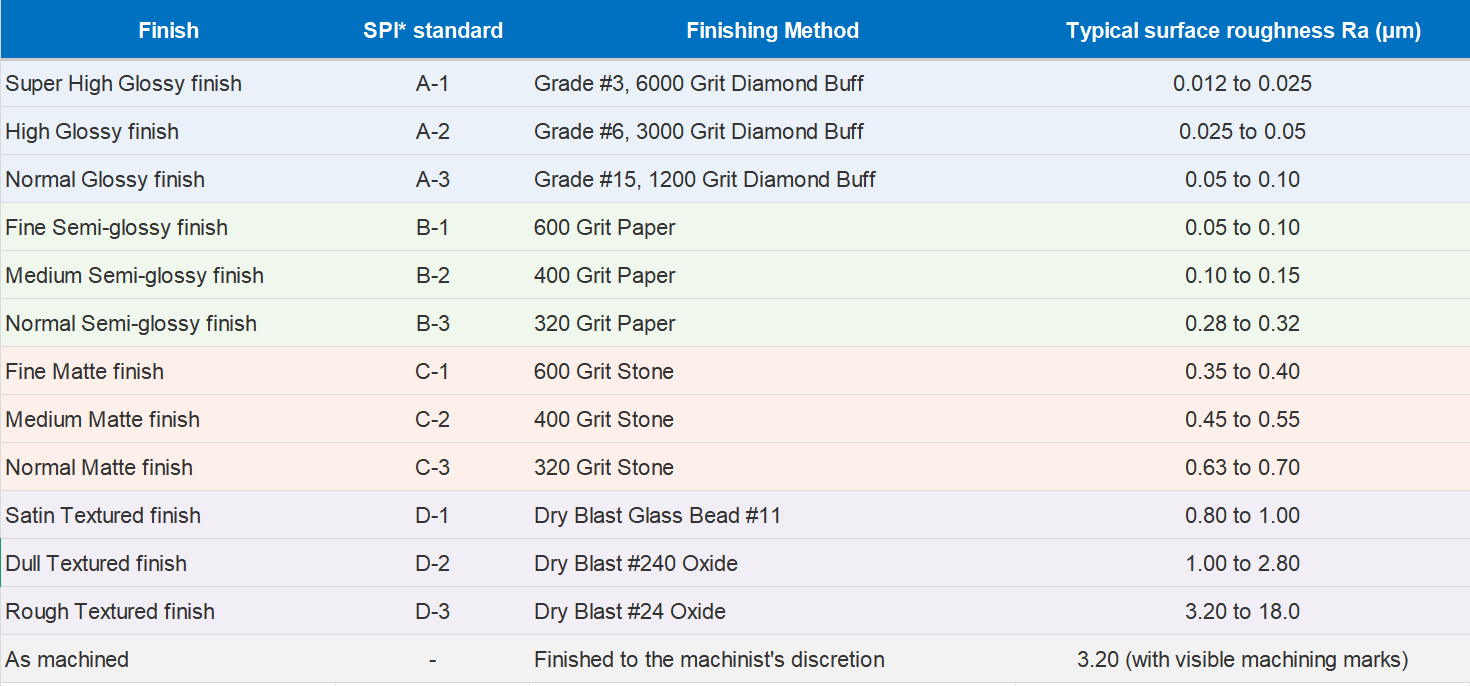The image size is (1470, 686).
Task: Click the As machined row label
Action: coord(67,660)
